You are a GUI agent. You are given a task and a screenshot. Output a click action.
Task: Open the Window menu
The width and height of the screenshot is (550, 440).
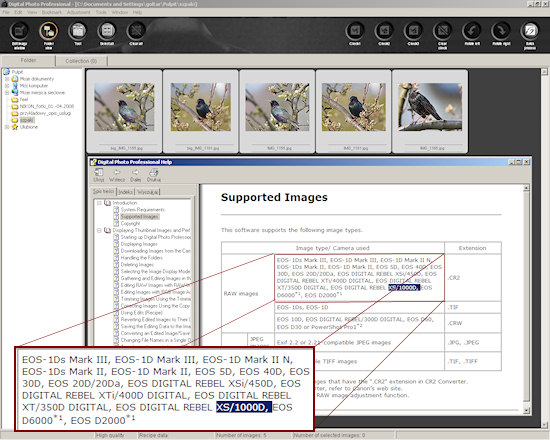click(x=120, y=12)
